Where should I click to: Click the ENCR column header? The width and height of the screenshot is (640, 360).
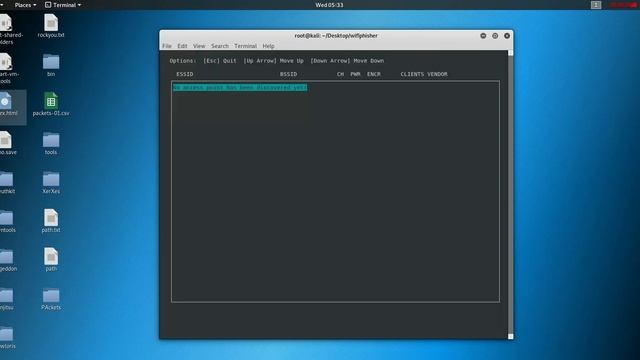(373, 74)
